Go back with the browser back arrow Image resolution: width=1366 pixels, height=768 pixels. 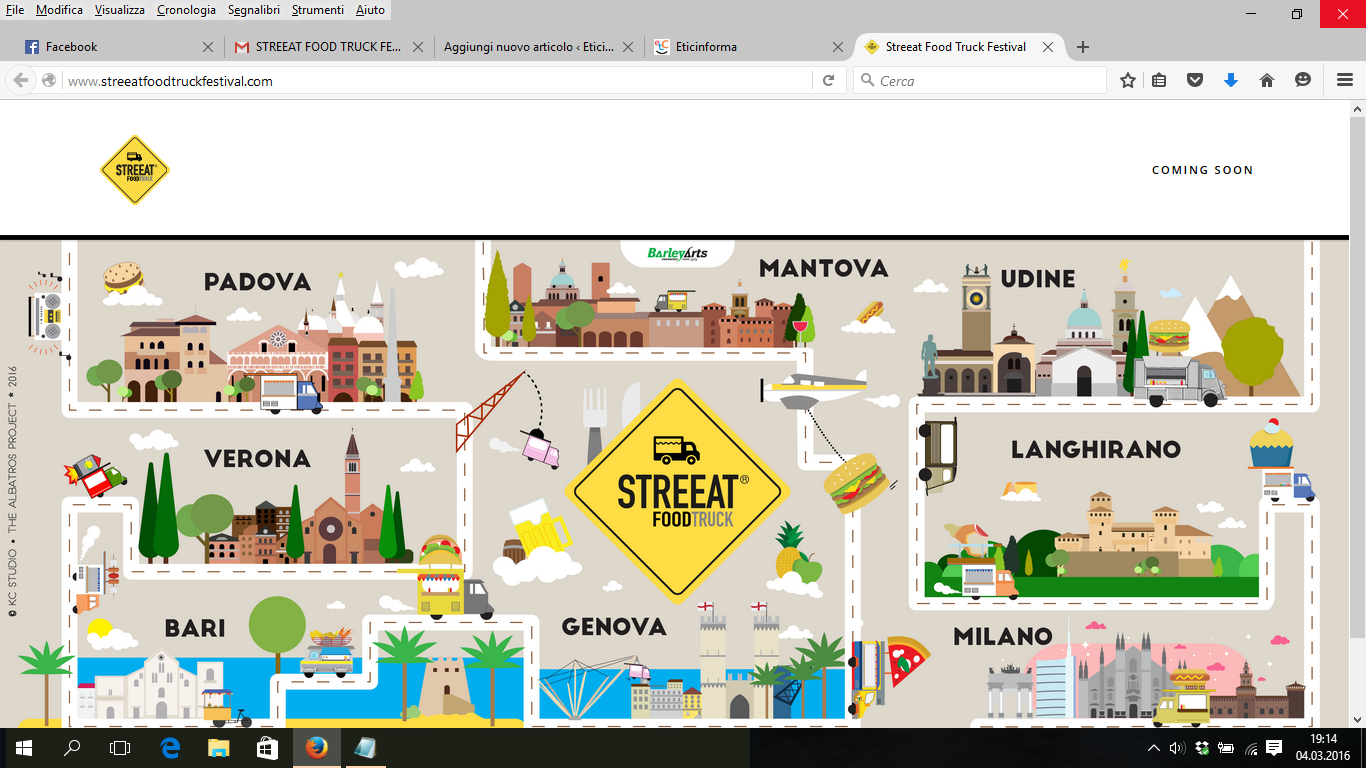point(20,81)
